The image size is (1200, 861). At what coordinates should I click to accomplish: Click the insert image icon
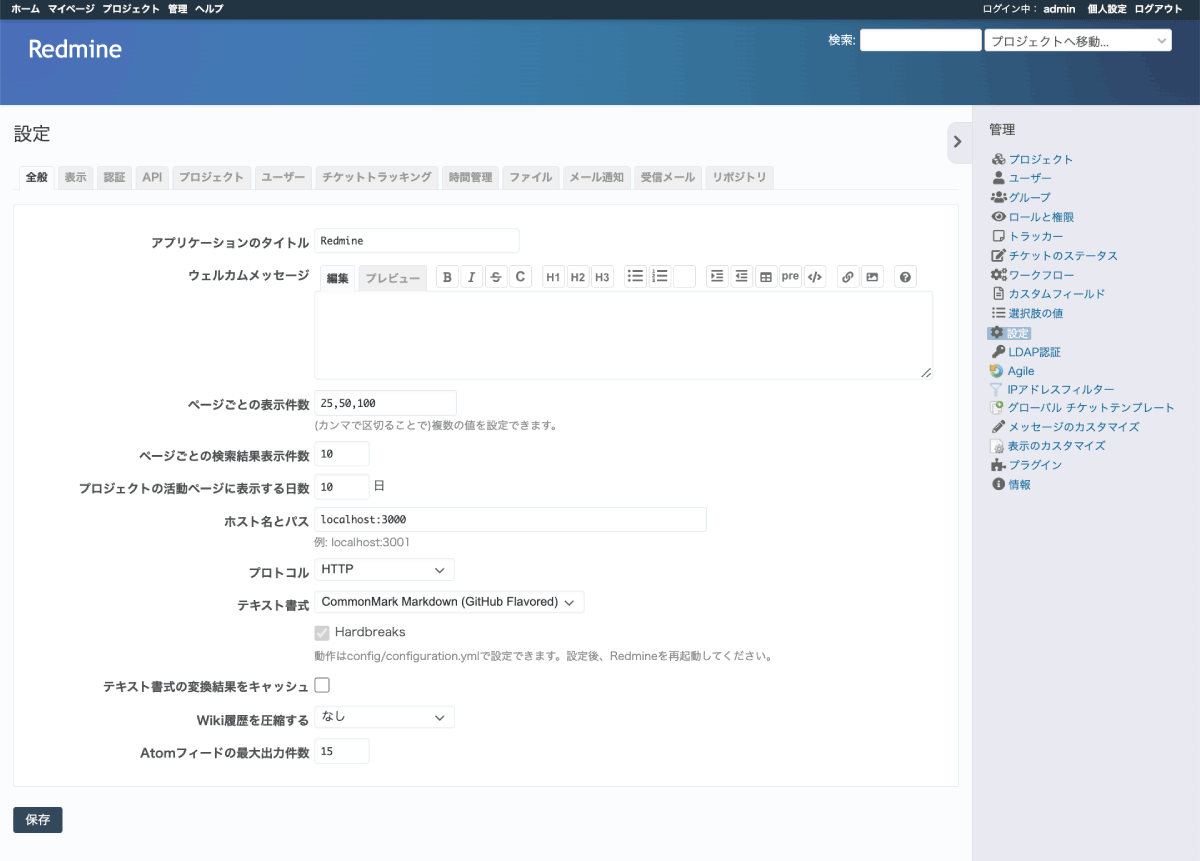pos(872,277)
